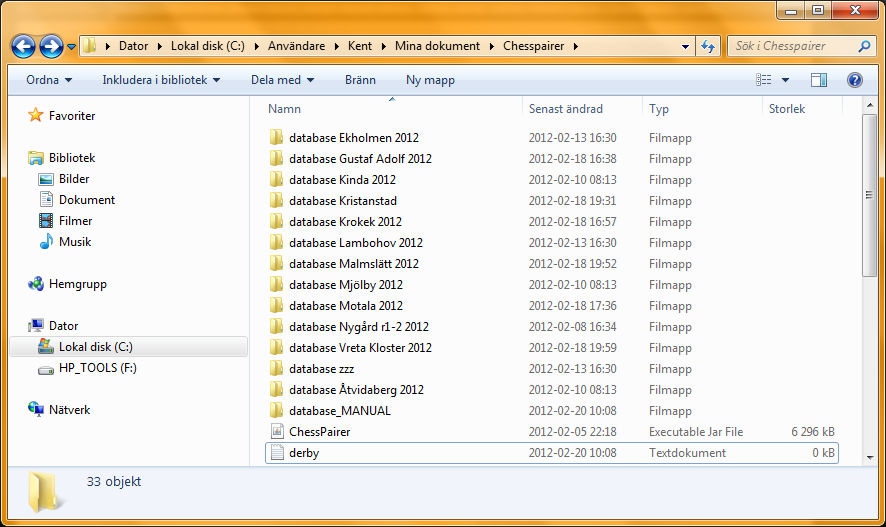The height and width of the screenshot is (527, 886).
Task: Click Dator in the address bar
Action: [x=133, y=46]
